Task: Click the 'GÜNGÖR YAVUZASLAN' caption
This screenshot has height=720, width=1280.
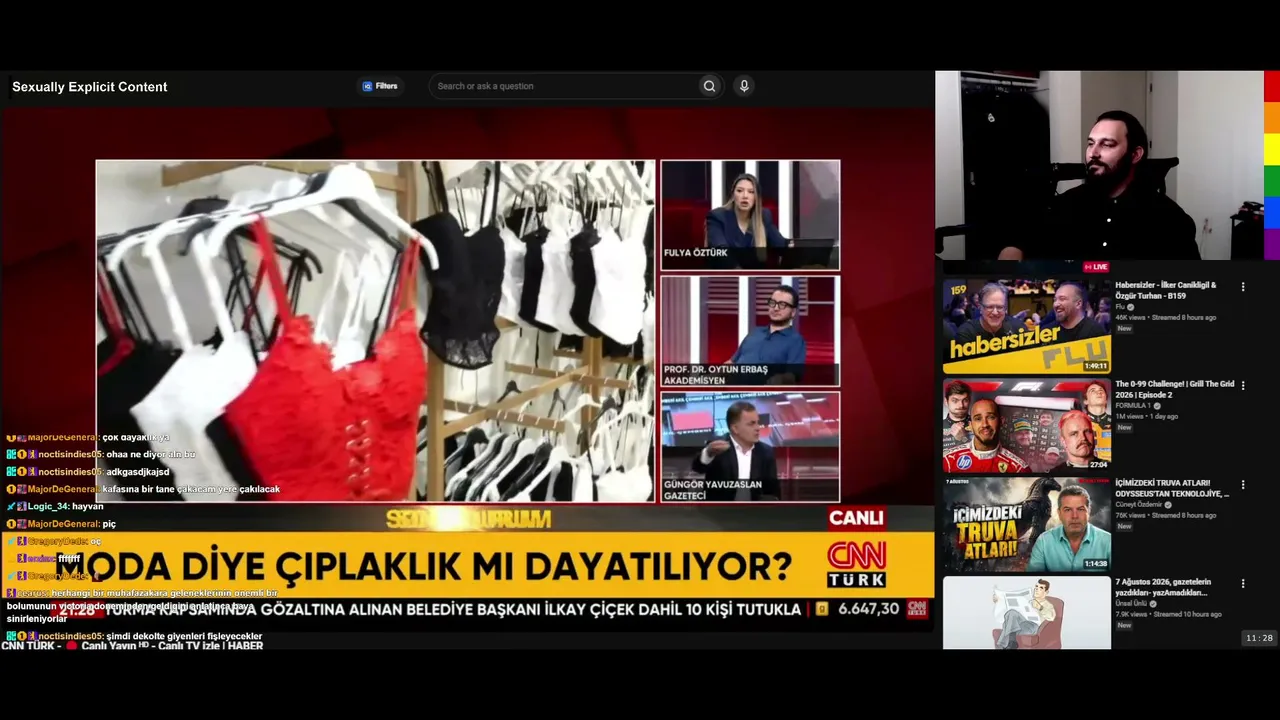Action: pyautogui.click(x=713, y=485)
